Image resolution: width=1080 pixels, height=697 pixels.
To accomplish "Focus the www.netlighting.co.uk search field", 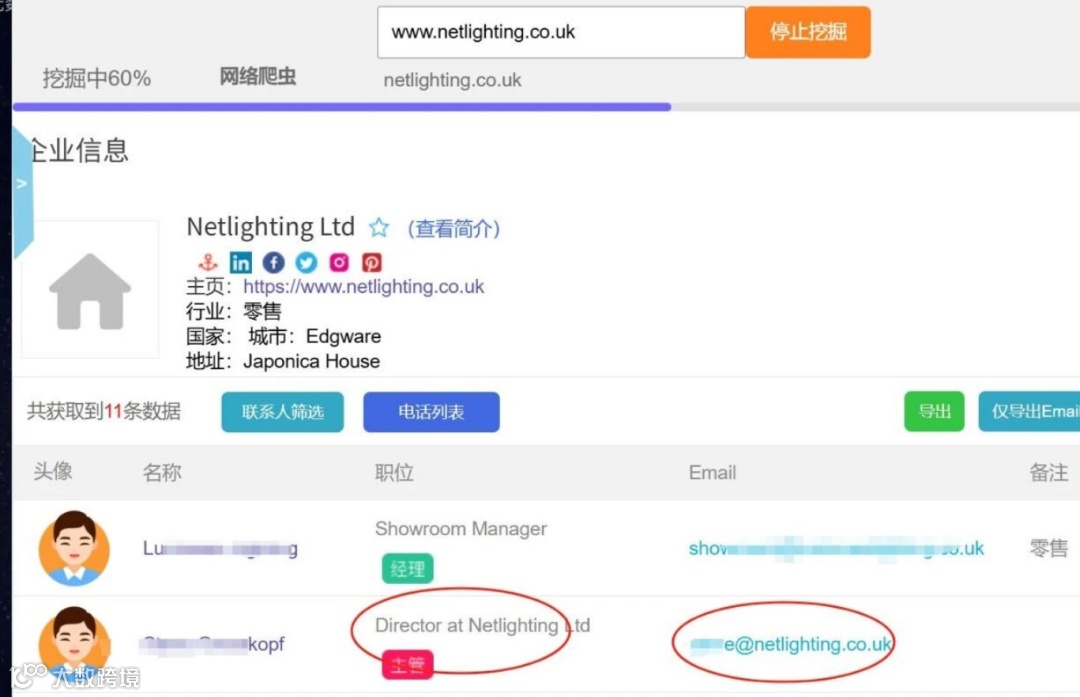I will click(561, 32).
